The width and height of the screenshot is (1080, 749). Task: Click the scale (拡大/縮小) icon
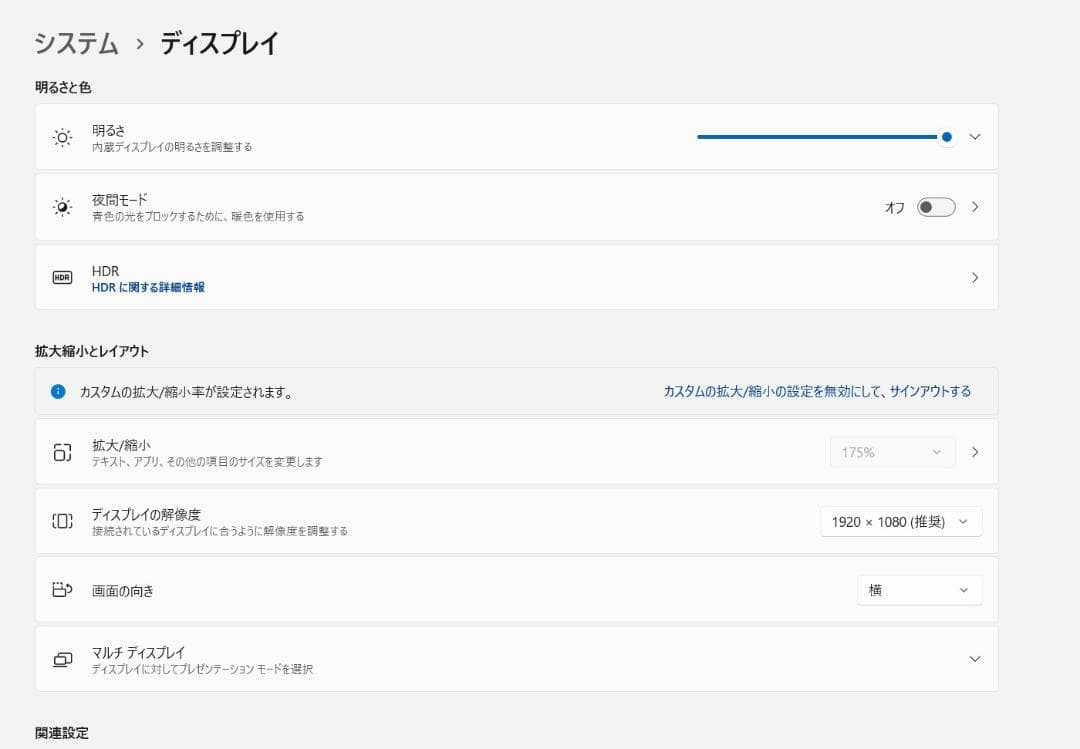[62, 452]
